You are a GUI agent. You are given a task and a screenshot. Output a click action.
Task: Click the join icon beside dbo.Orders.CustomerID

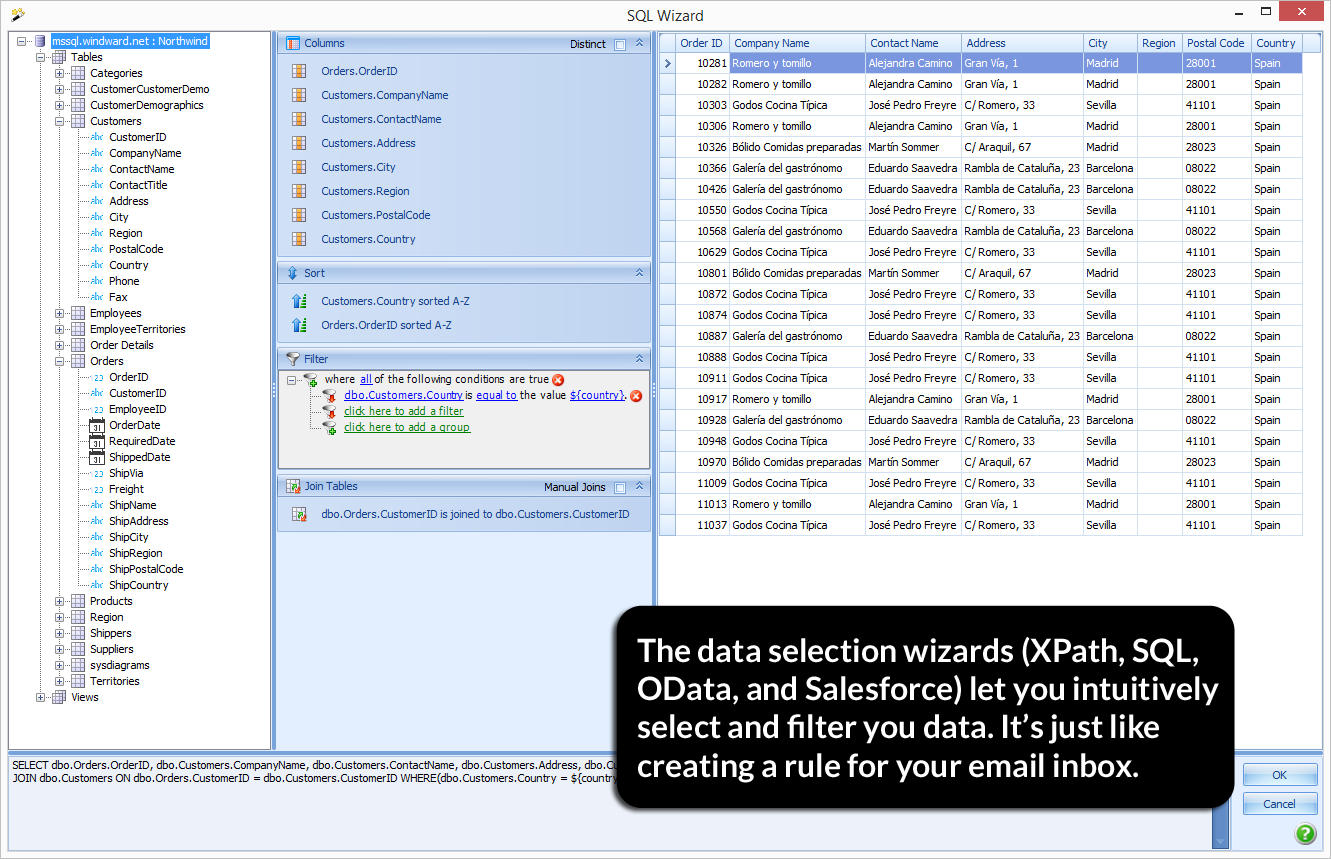[298, 514]
